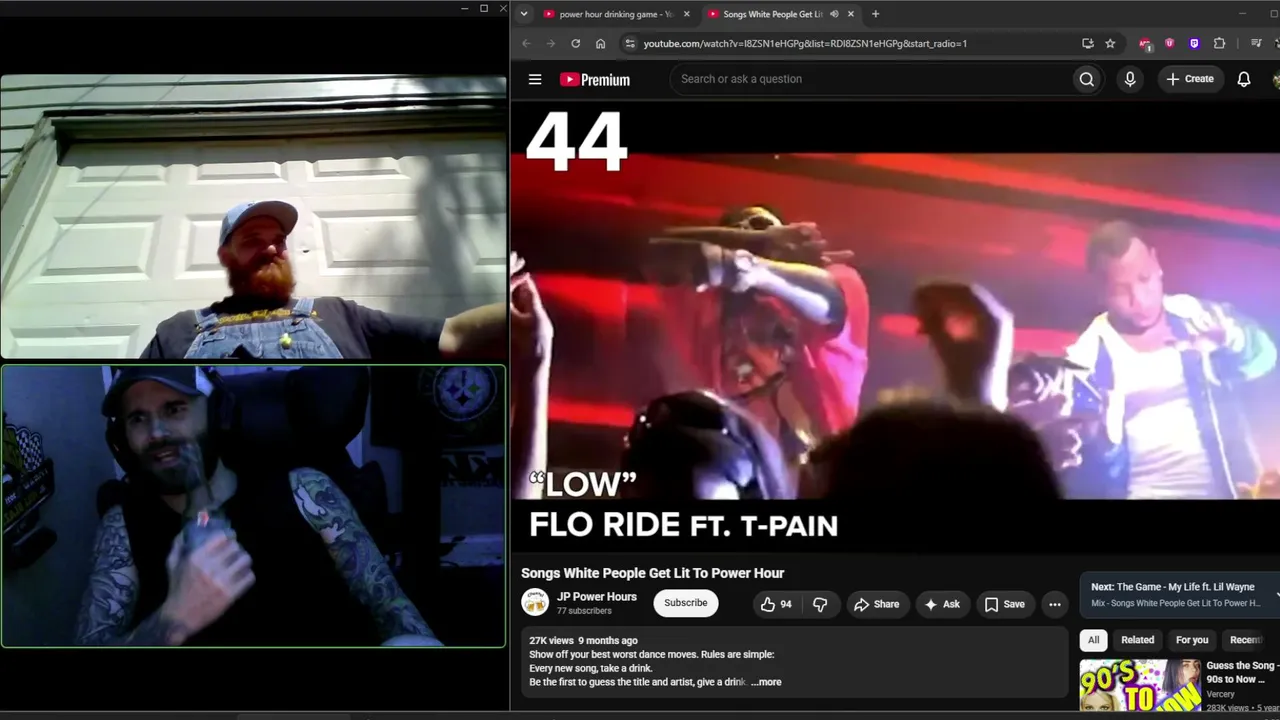Minimize the webcam call window

click(x=465, y=9)
